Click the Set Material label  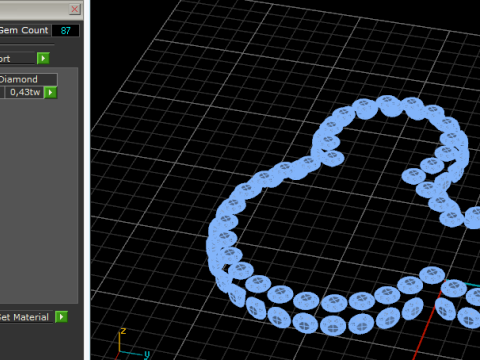coord(24,317)
